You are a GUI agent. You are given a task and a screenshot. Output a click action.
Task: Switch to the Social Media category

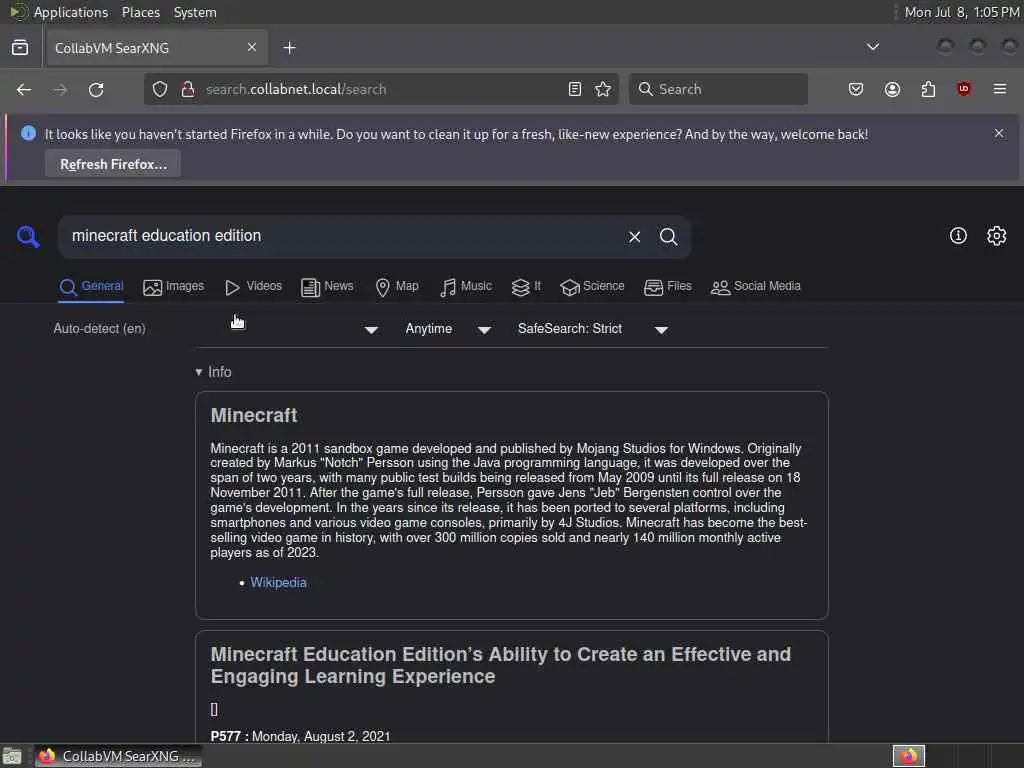[756, 287]
